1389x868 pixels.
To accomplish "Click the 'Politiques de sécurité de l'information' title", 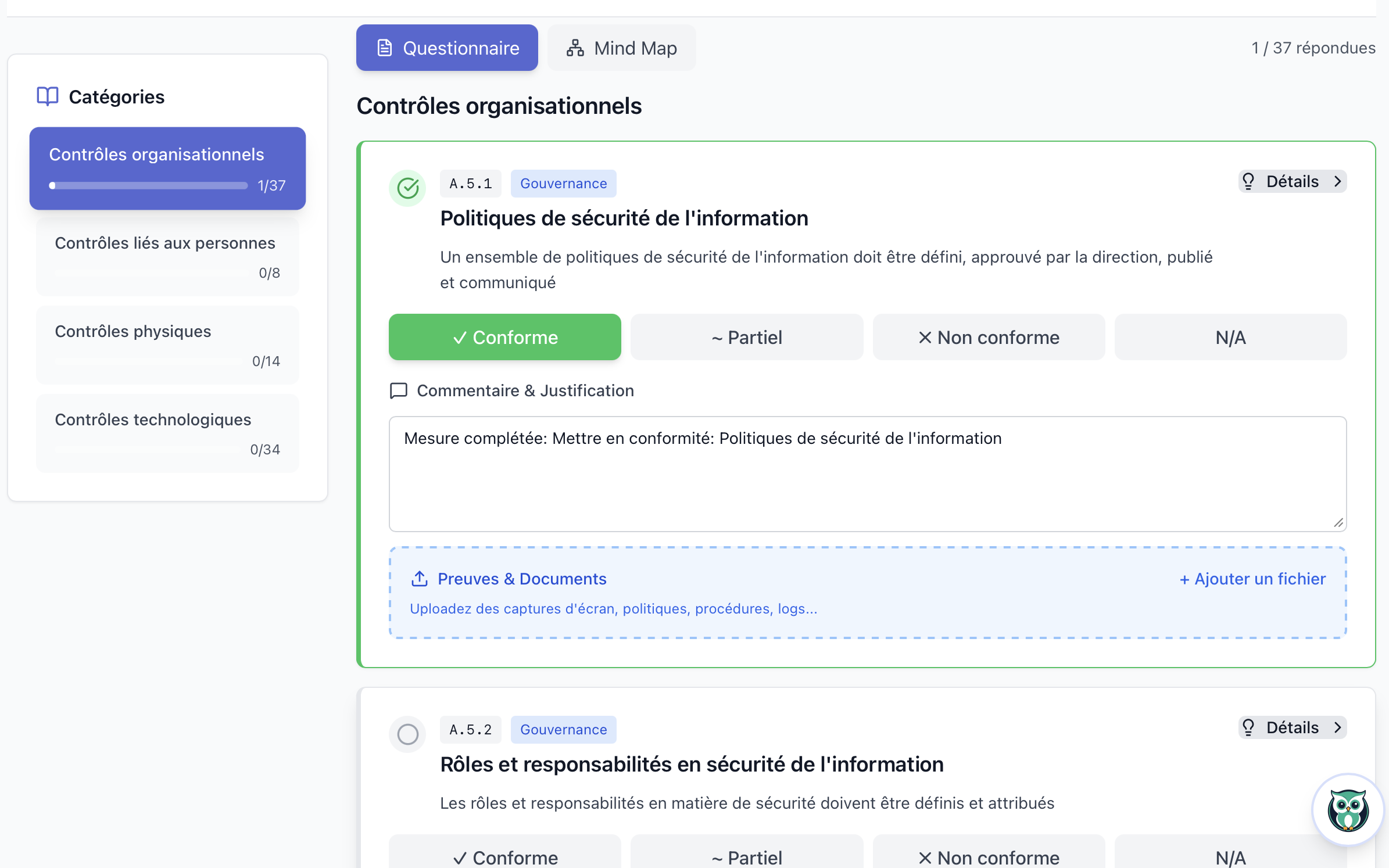I will (624, 218).
